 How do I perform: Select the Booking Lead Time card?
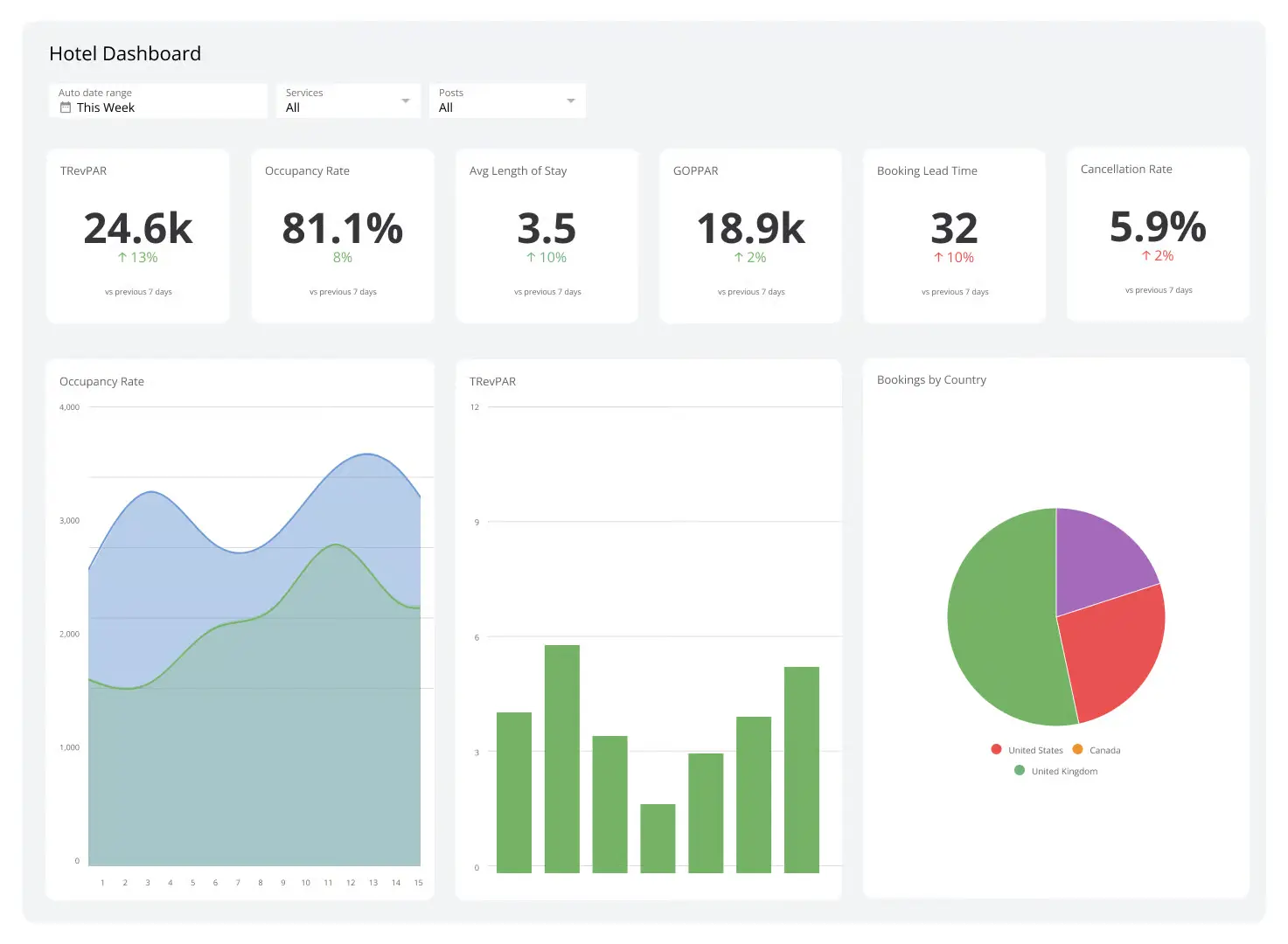click(954, 235)
